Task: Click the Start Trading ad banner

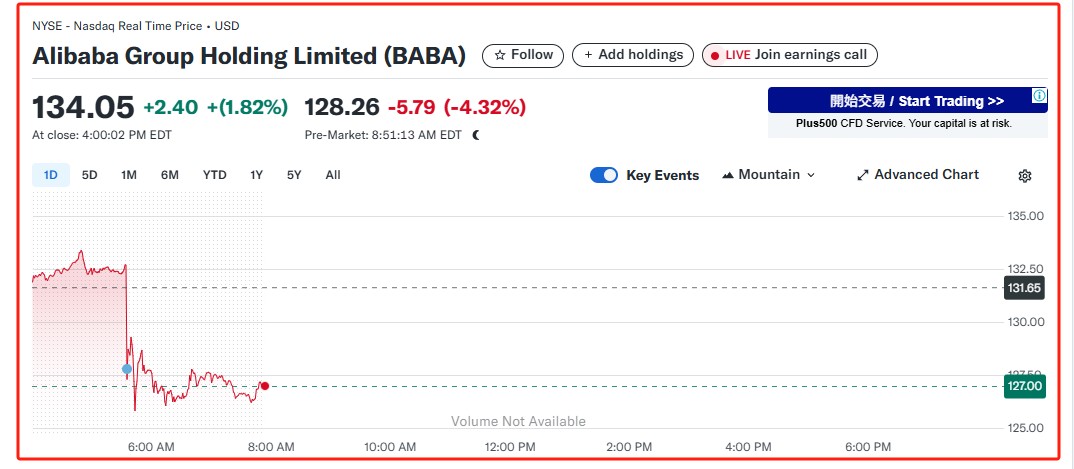Action: coord(900,101)
